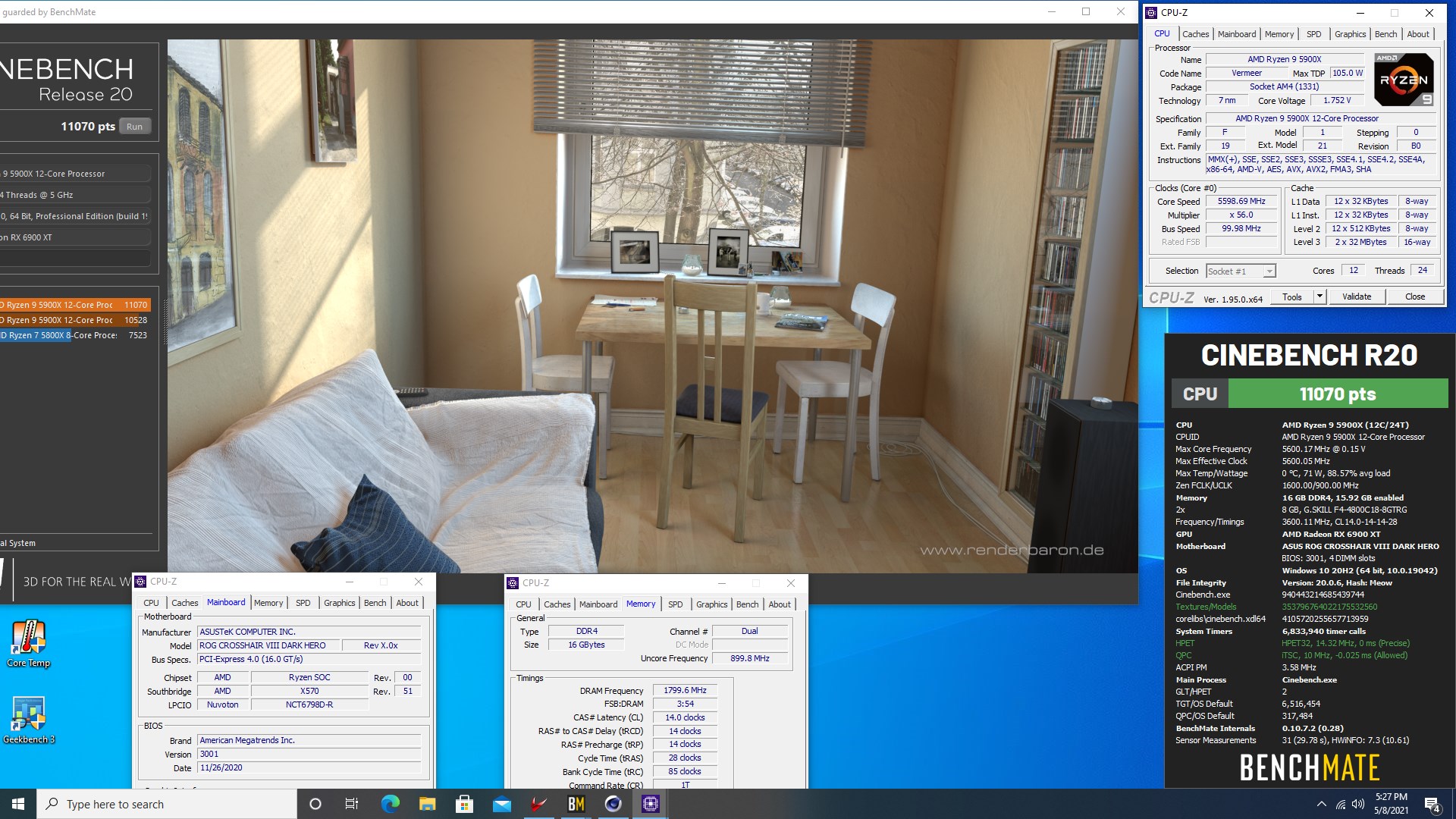Switch to Cinebench taskbar icon
Image resolution: width=1456 pixels, height=819 pixels.
click(x=613, y=804)
